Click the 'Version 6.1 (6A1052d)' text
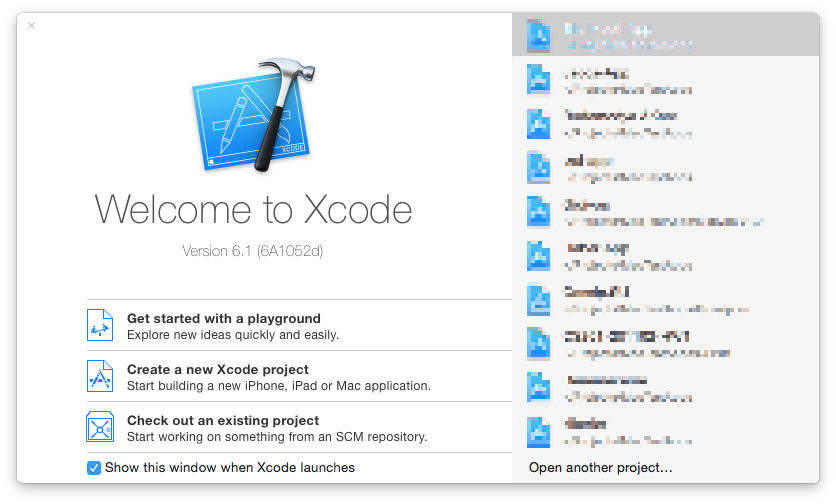 [253, 251]
